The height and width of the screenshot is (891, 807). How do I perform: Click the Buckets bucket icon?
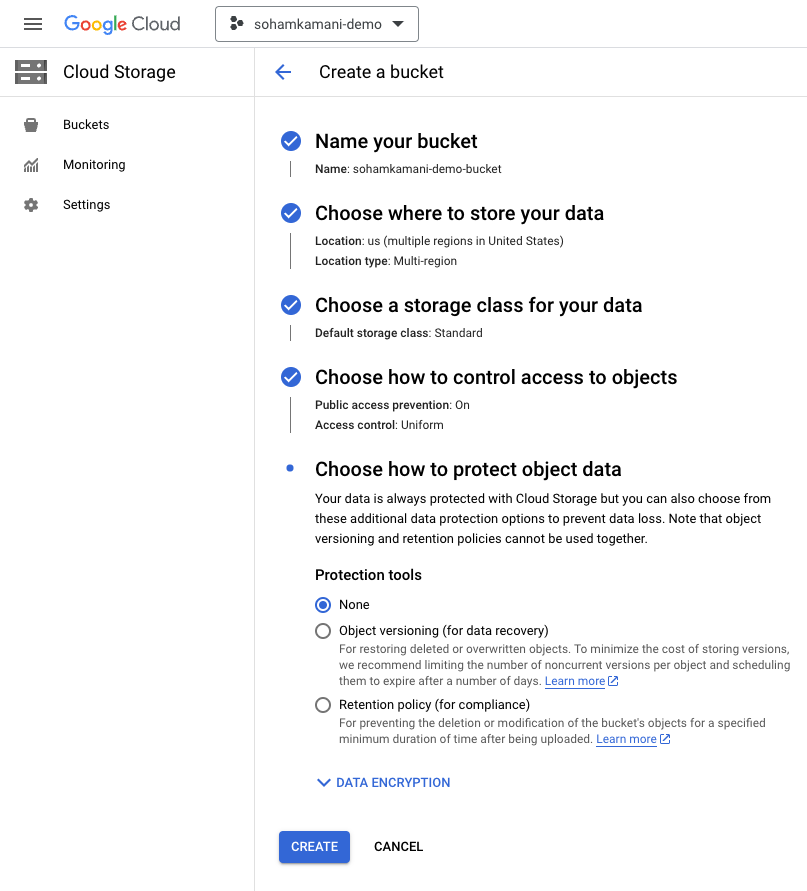click(31, 125)
